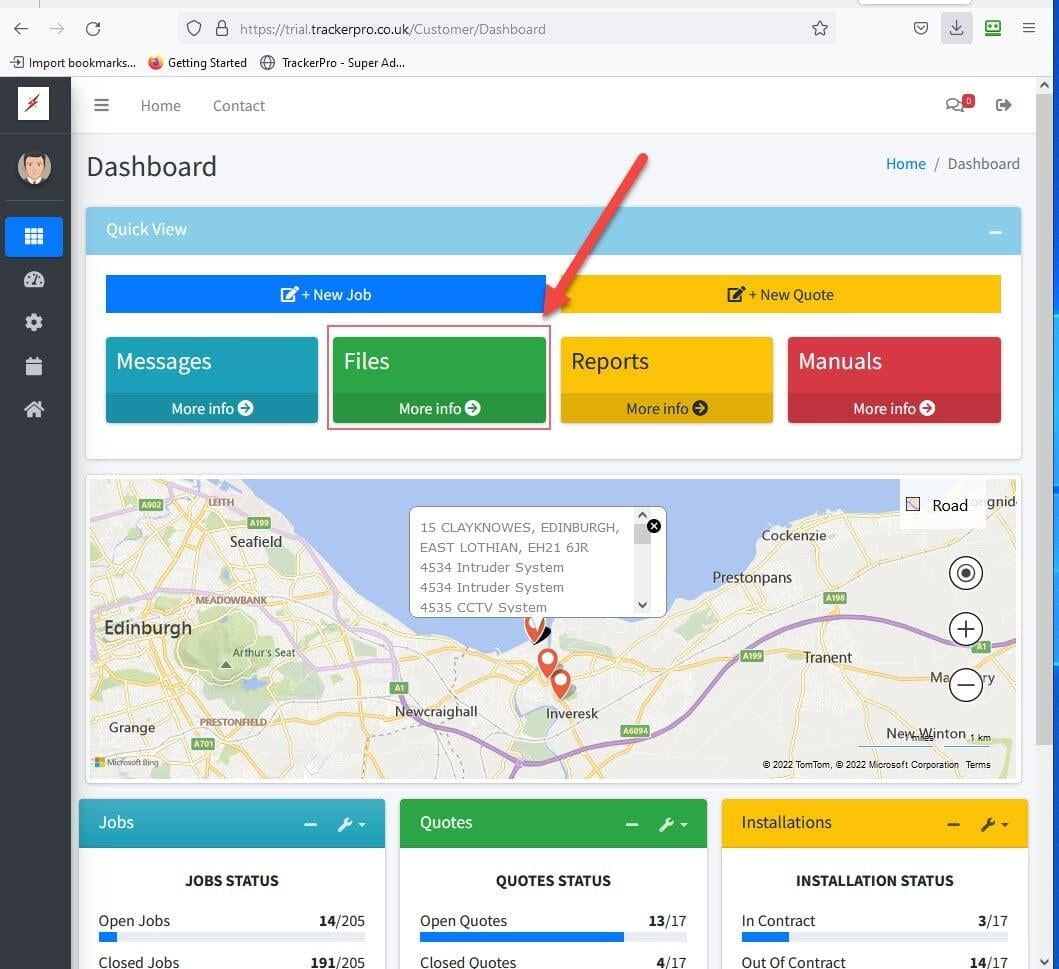Collapse the Quick View panel

pos(995,231)
